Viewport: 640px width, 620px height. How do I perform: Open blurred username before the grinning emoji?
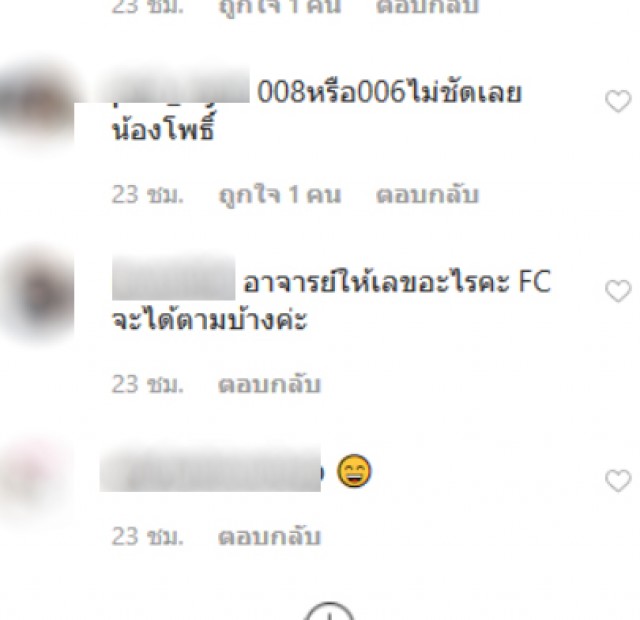click(x=211, y=469)
